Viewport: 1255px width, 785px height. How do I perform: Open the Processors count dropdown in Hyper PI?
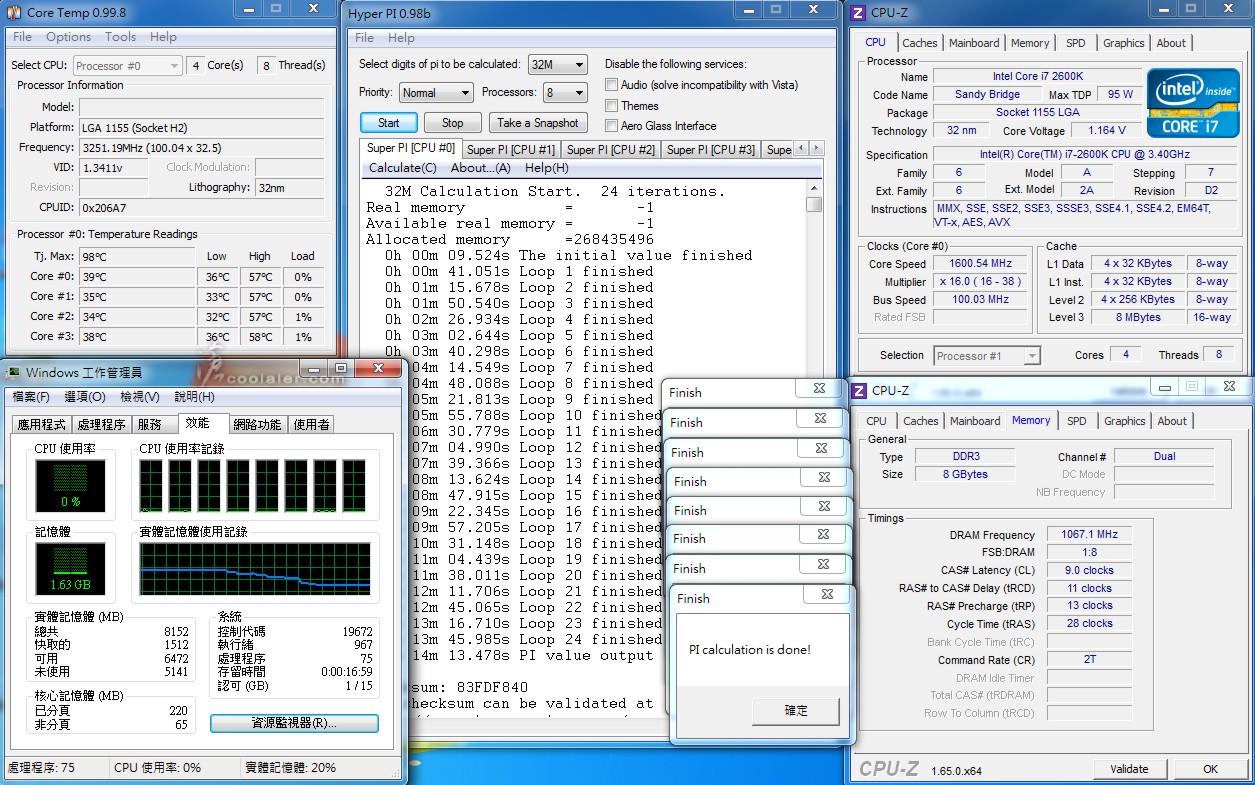(x=565, y=92)
